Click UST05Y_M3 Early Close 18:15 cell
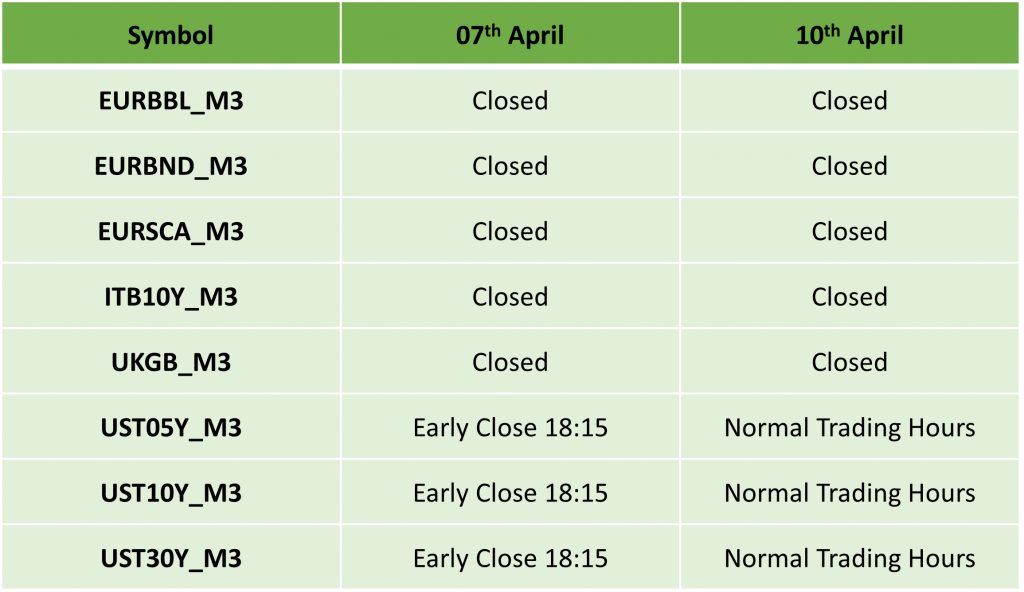 click(x=510, y=427)
